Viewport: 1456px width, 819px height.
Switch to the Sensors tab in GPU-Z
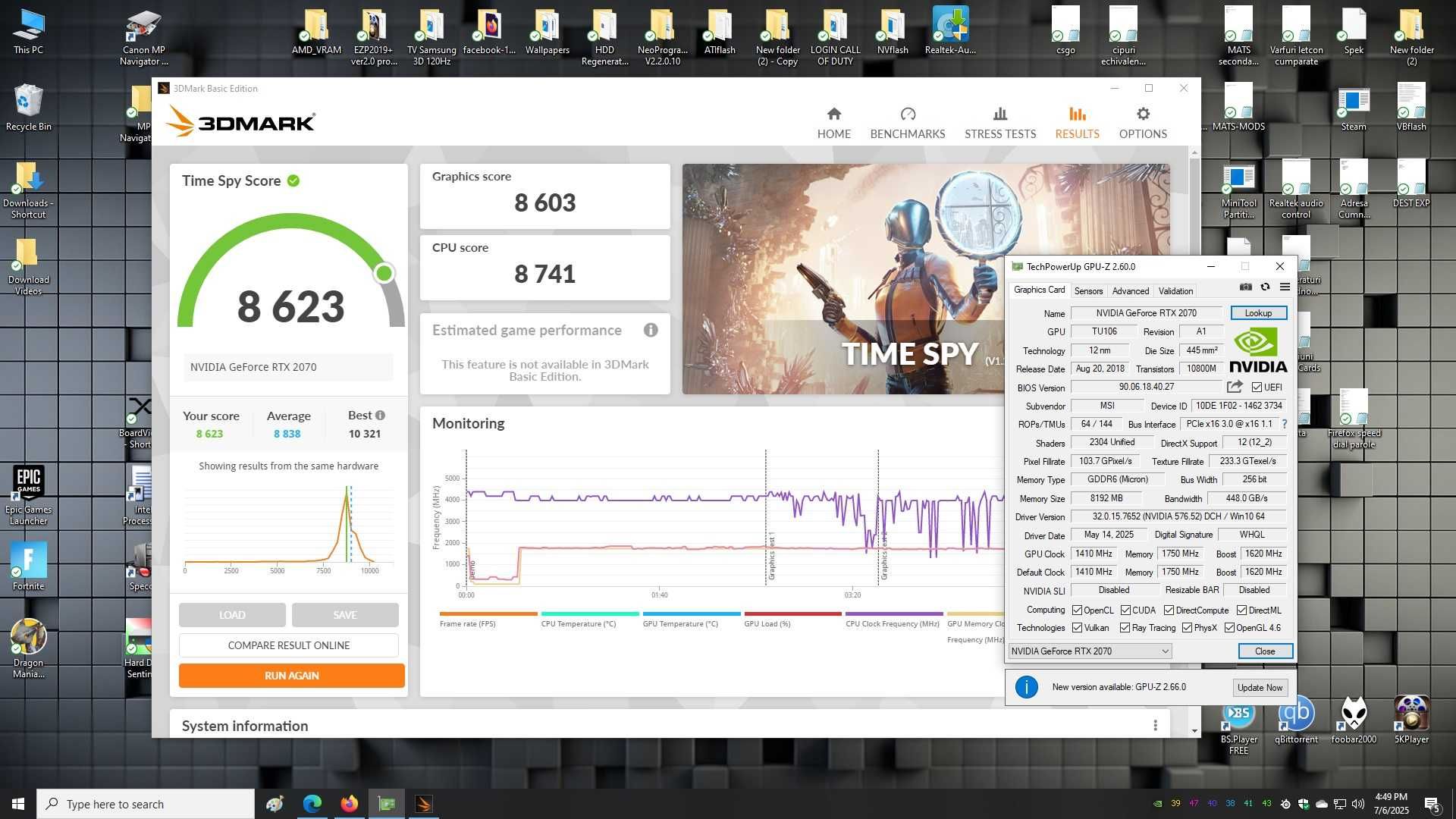point(1088,291)
